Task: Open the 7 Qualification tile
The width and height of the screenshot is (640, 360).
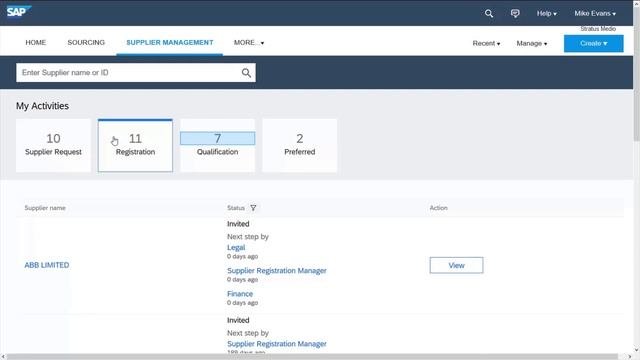Action: pyautogui.click(x=218, y=145)
